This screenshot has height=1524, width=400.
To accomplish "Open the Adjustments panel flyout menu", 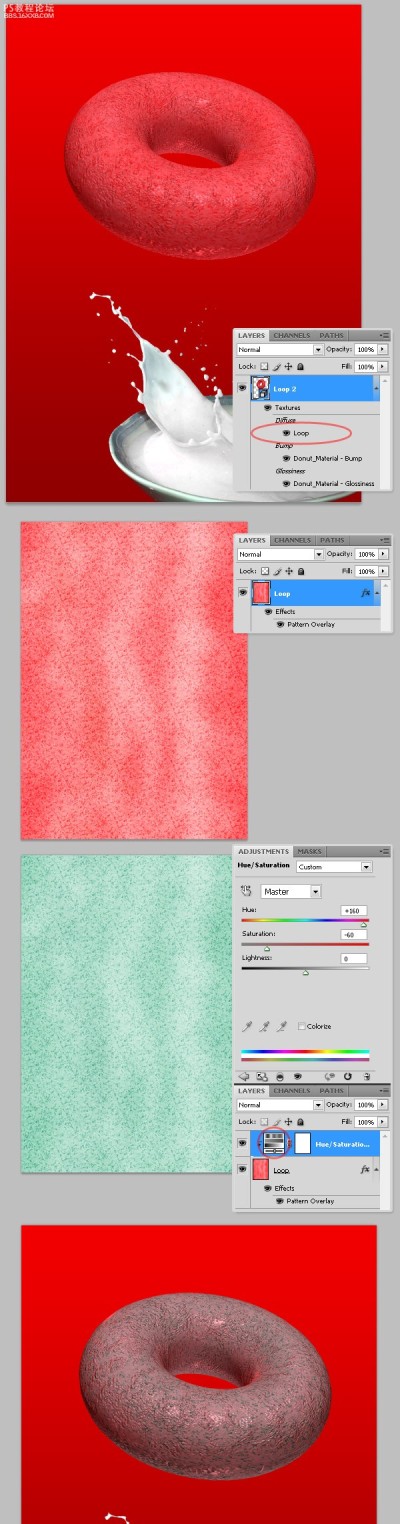I will (x=384, y=852).
